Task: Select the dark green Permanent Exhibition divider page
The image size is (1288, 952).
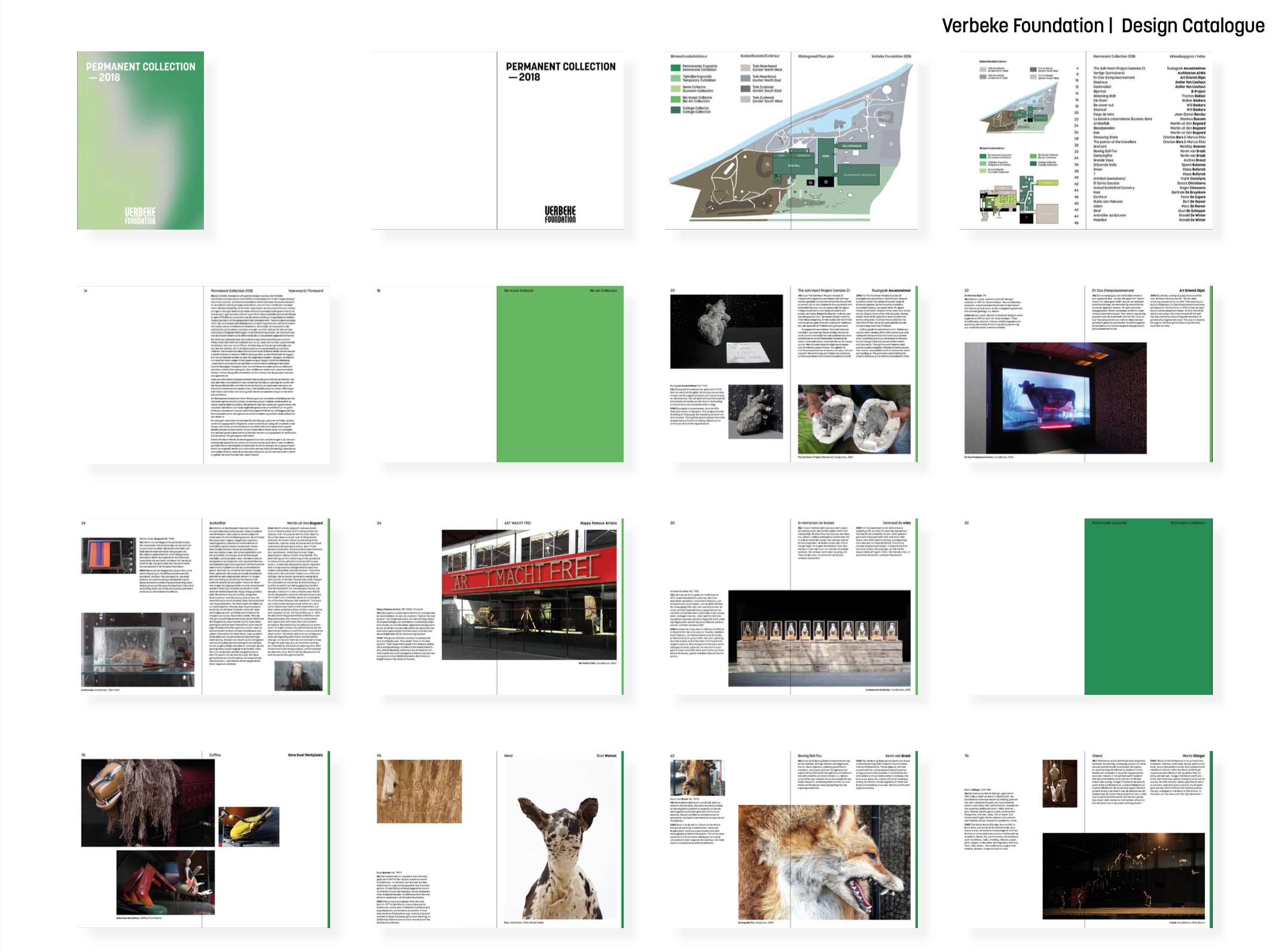Action: pyautogui.click(x=1148, y=607)
